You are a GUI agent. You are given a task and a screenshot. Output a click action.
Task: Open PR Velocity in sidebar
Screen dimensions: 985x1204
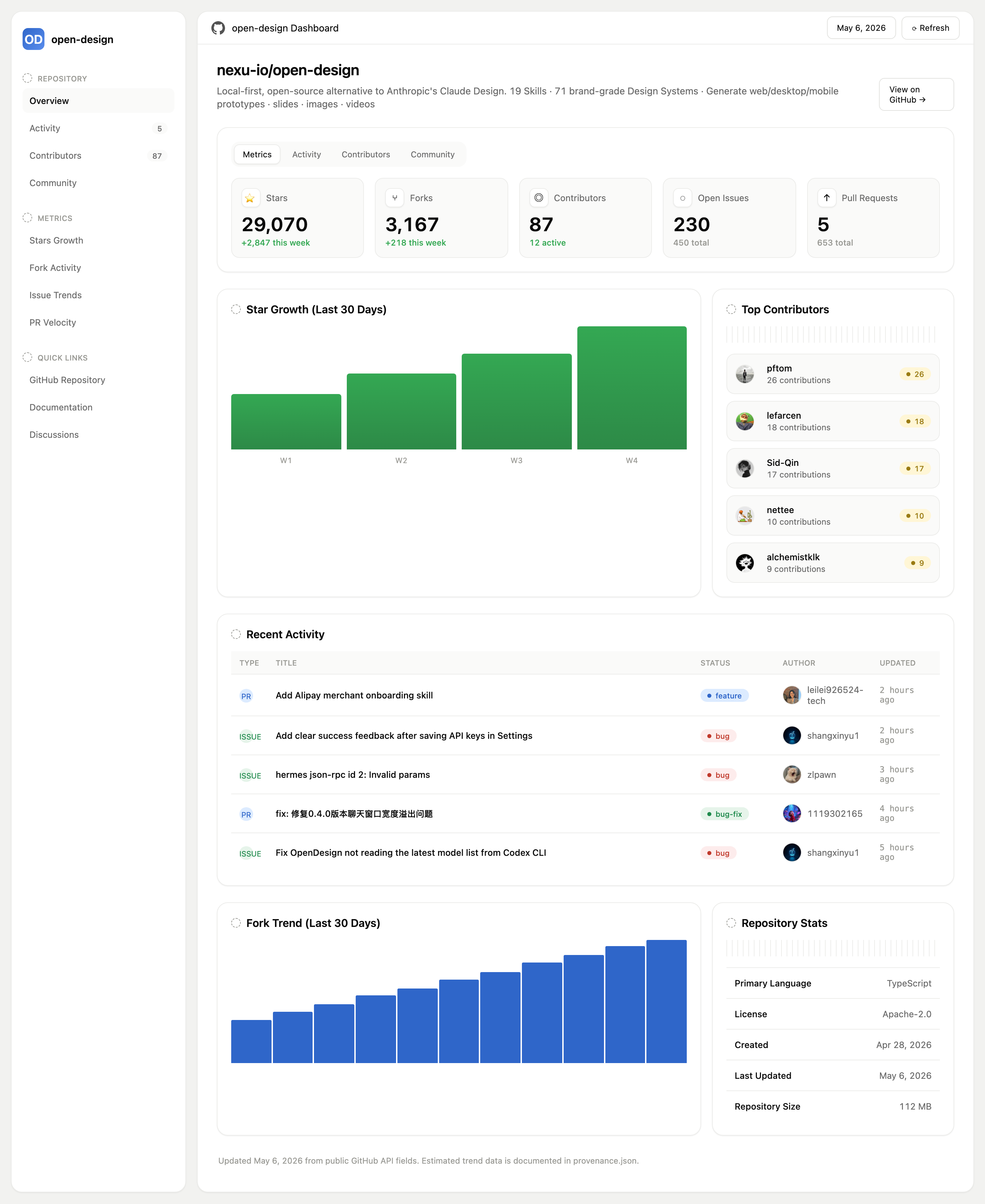tap(98, 322)
